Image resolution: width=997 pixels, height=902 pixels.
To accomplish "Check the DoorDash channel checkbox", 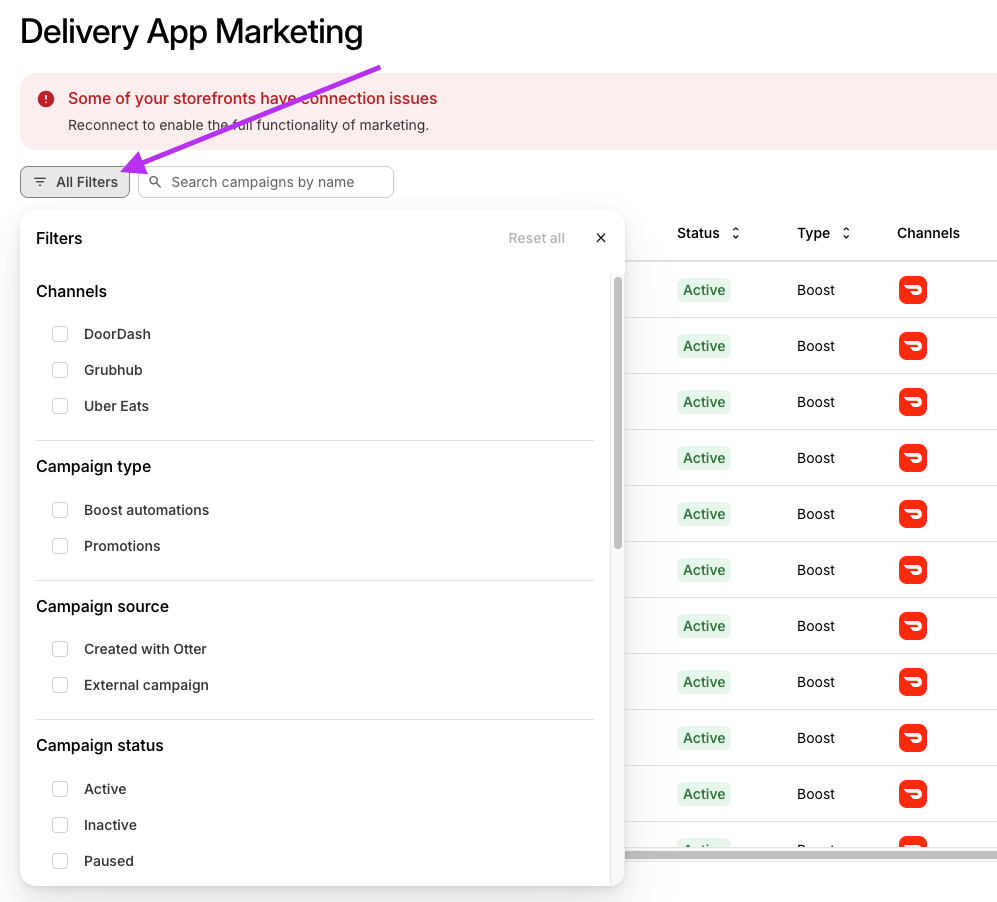I will tap(60, 334).
